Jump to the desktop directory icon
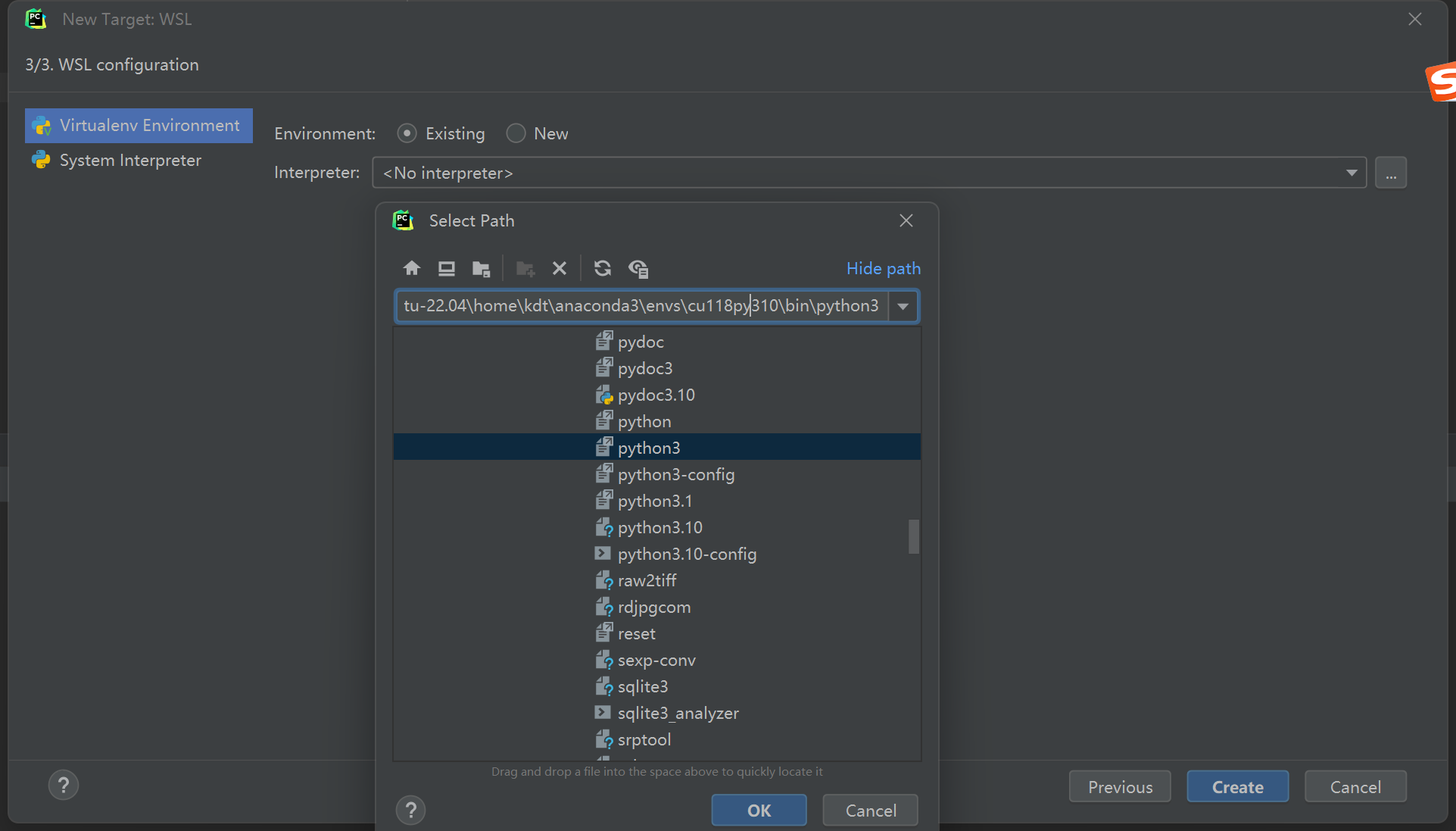Image resolution: width=1456 pixels, height=831 pixels. [447, 268]
